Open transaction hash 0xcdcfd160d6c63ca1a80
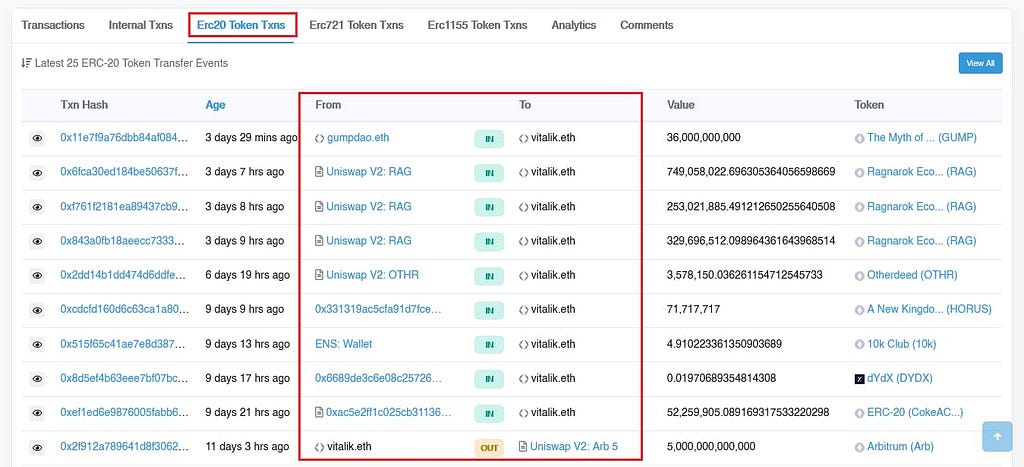 pos(125,309)
